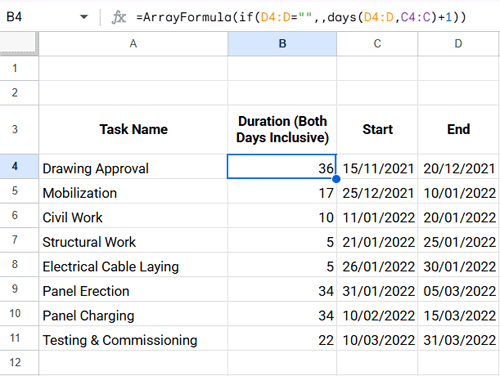
Task: Select the Structural Work cell
Action: [133, 240]
